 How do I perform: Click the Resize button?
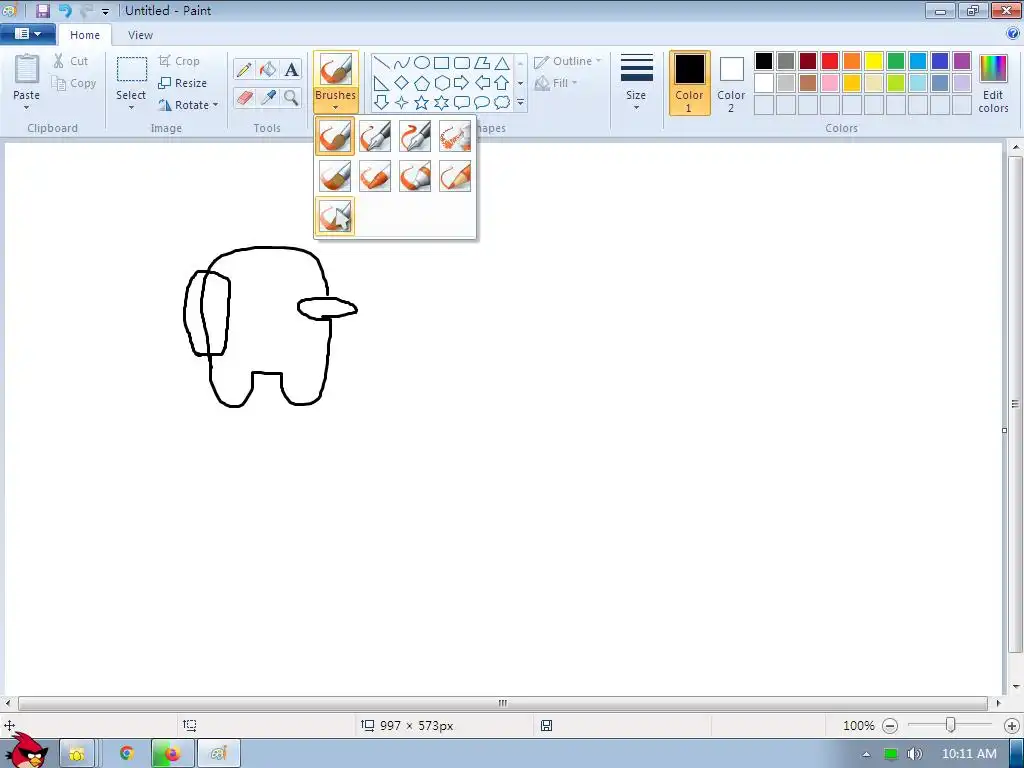coord(183,83)
